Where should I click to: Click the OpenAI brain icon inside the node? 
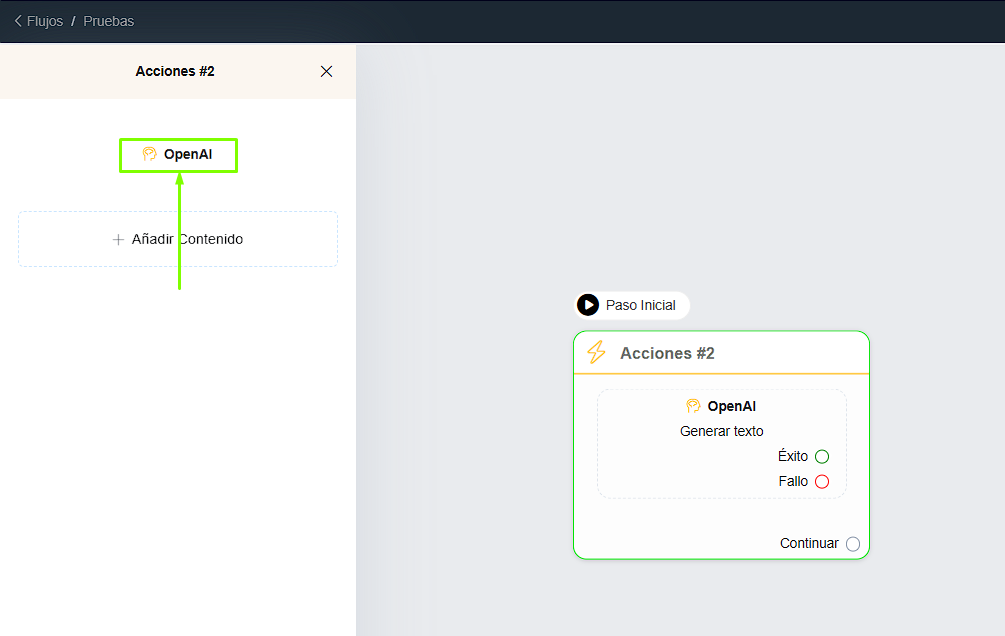693,406
